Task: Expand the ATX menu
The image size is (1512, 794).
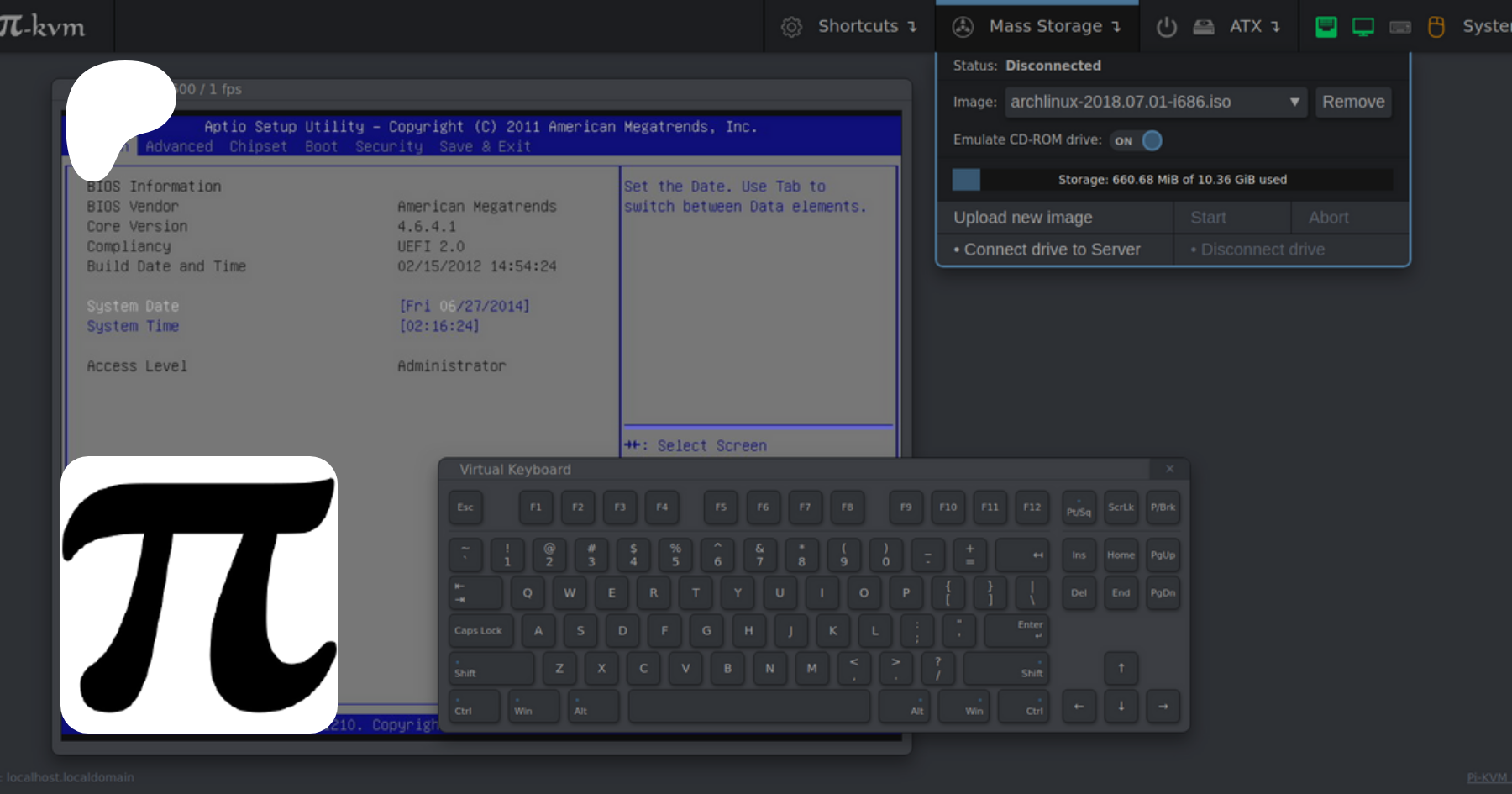Action: (x=1254, y=27)
